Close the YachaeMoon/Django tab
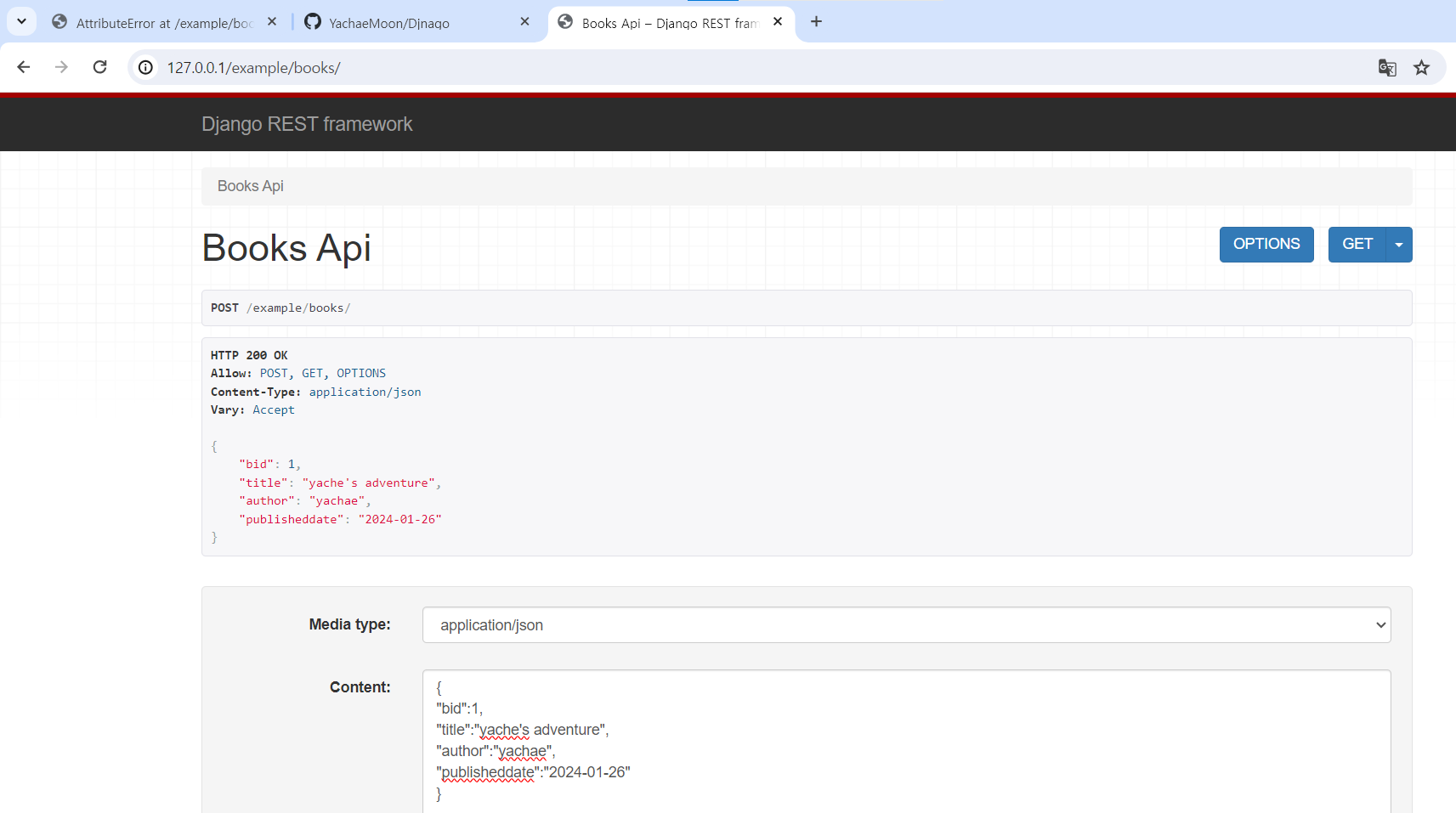Screen dimensions: 1456x813 click(525, 22)
